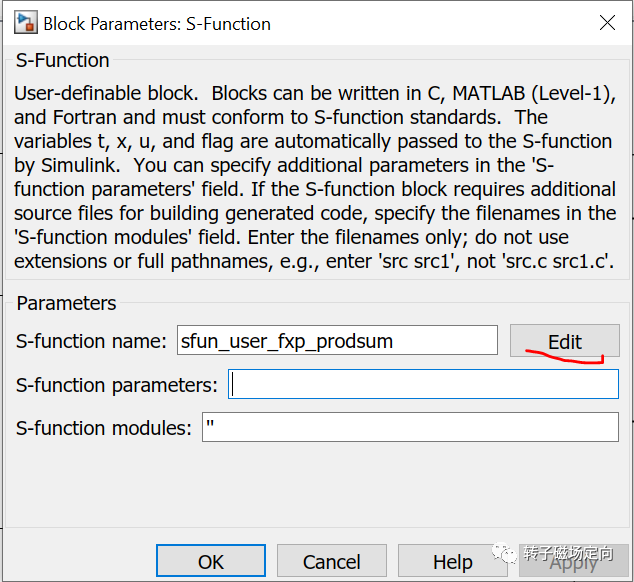634x582 pixels.
Task: Click the S-function name input field
Action: 337,341
